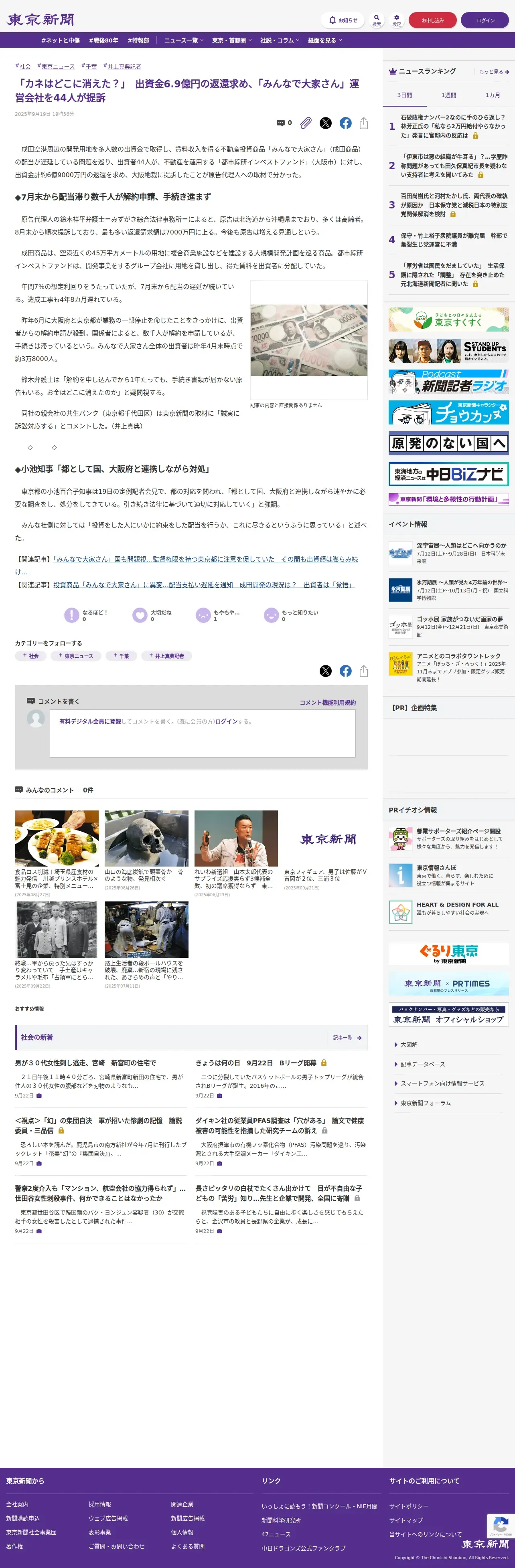Open #戦後80年 topic
515x1568 pixels.
point(103,40)
